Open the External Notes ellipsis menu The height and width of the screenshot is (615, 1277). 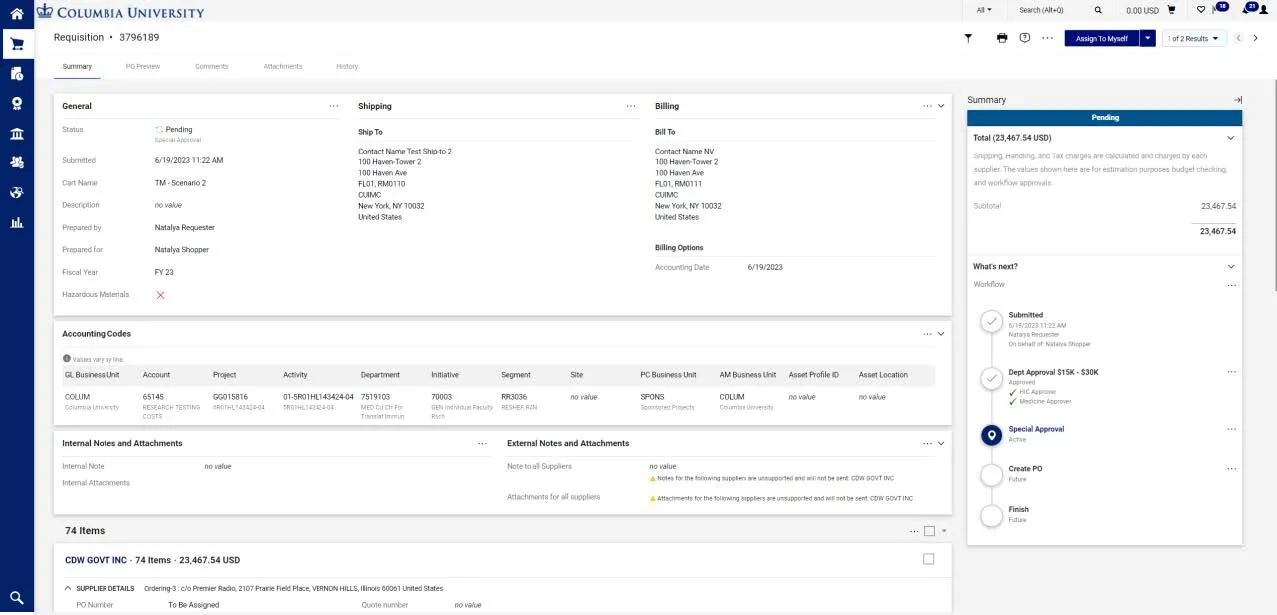pos(928,443)
